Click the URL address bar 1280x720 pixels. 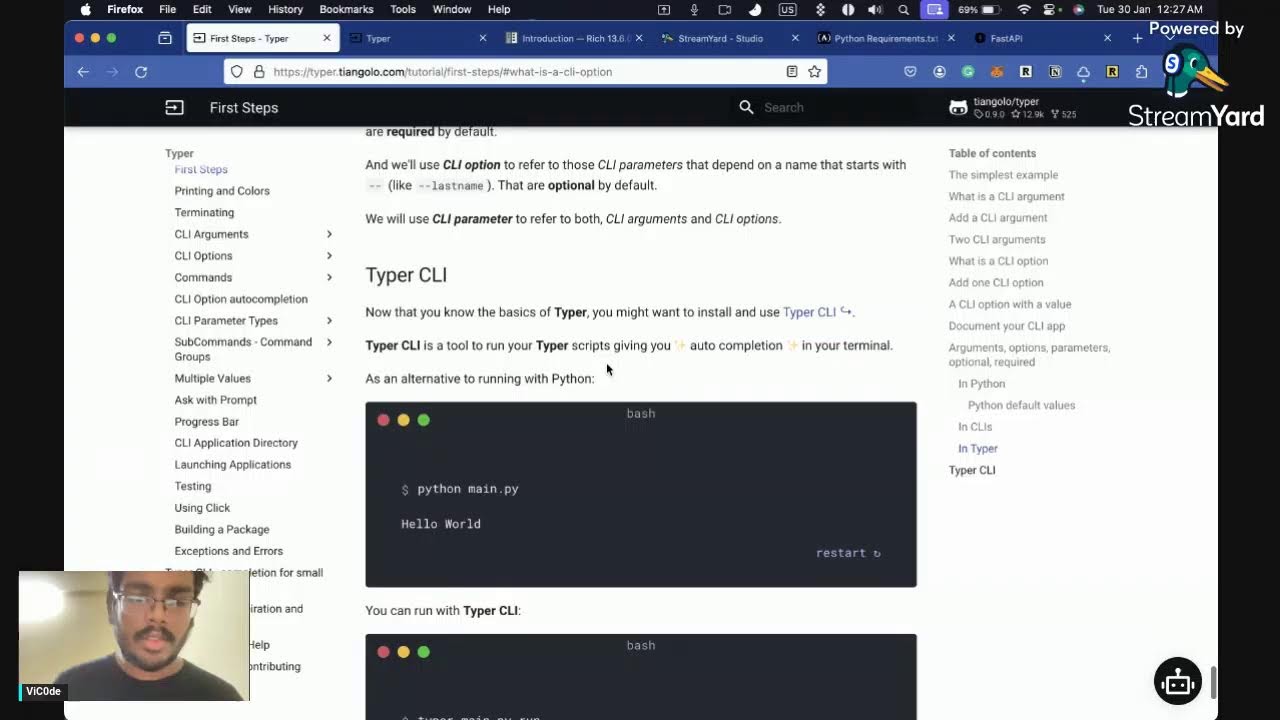point(525,72)
